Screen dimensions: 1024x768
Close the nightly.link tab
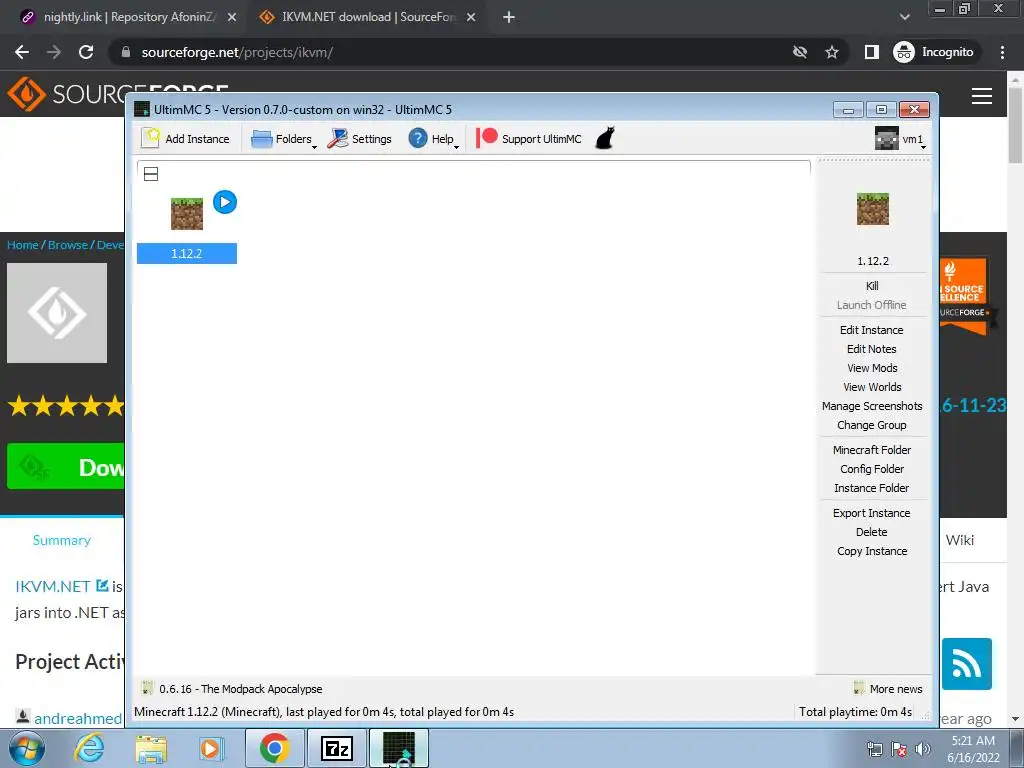(232, 18)
